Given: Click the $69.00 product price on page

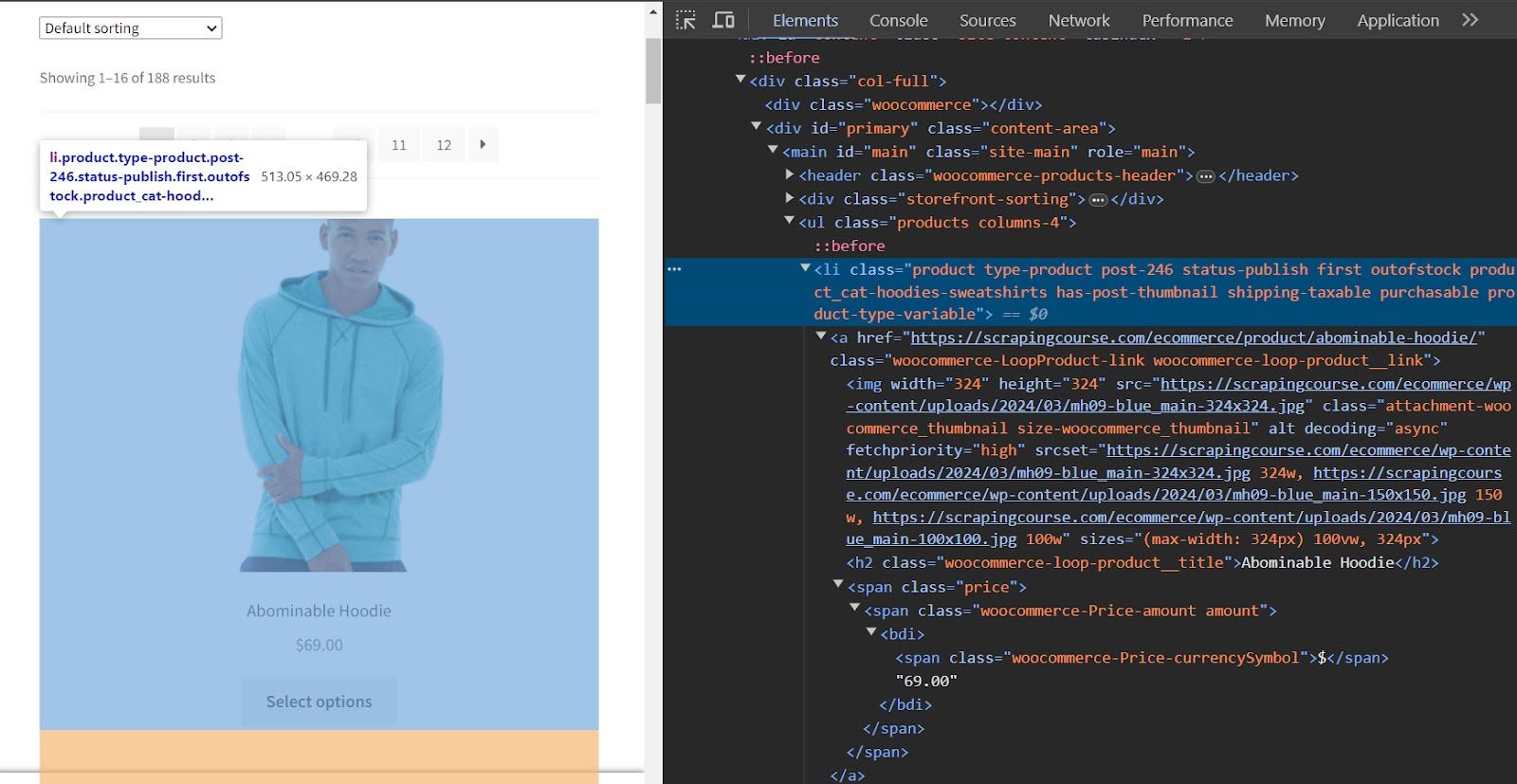Looking at the screenshot, I should click(x=319, y=645).
